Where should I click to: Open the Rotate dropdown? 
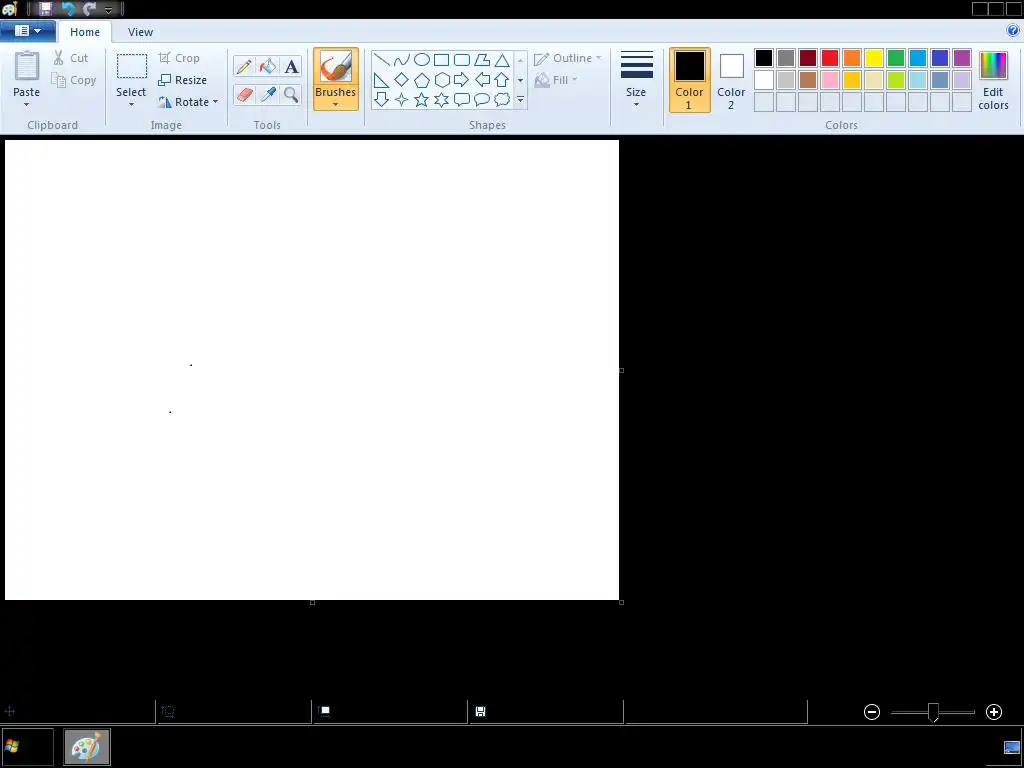[x=188, y=102]
